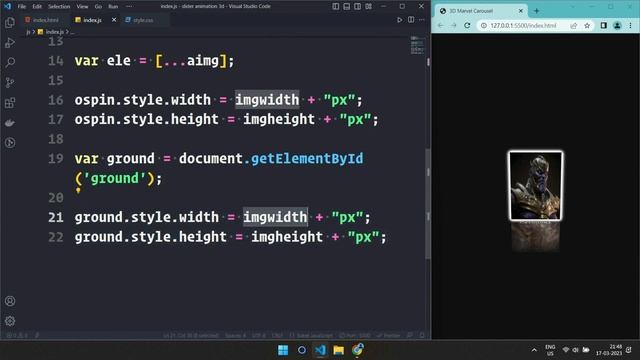Click the highlighted imgwidth on line 16
640x360 pixels.
267,100
